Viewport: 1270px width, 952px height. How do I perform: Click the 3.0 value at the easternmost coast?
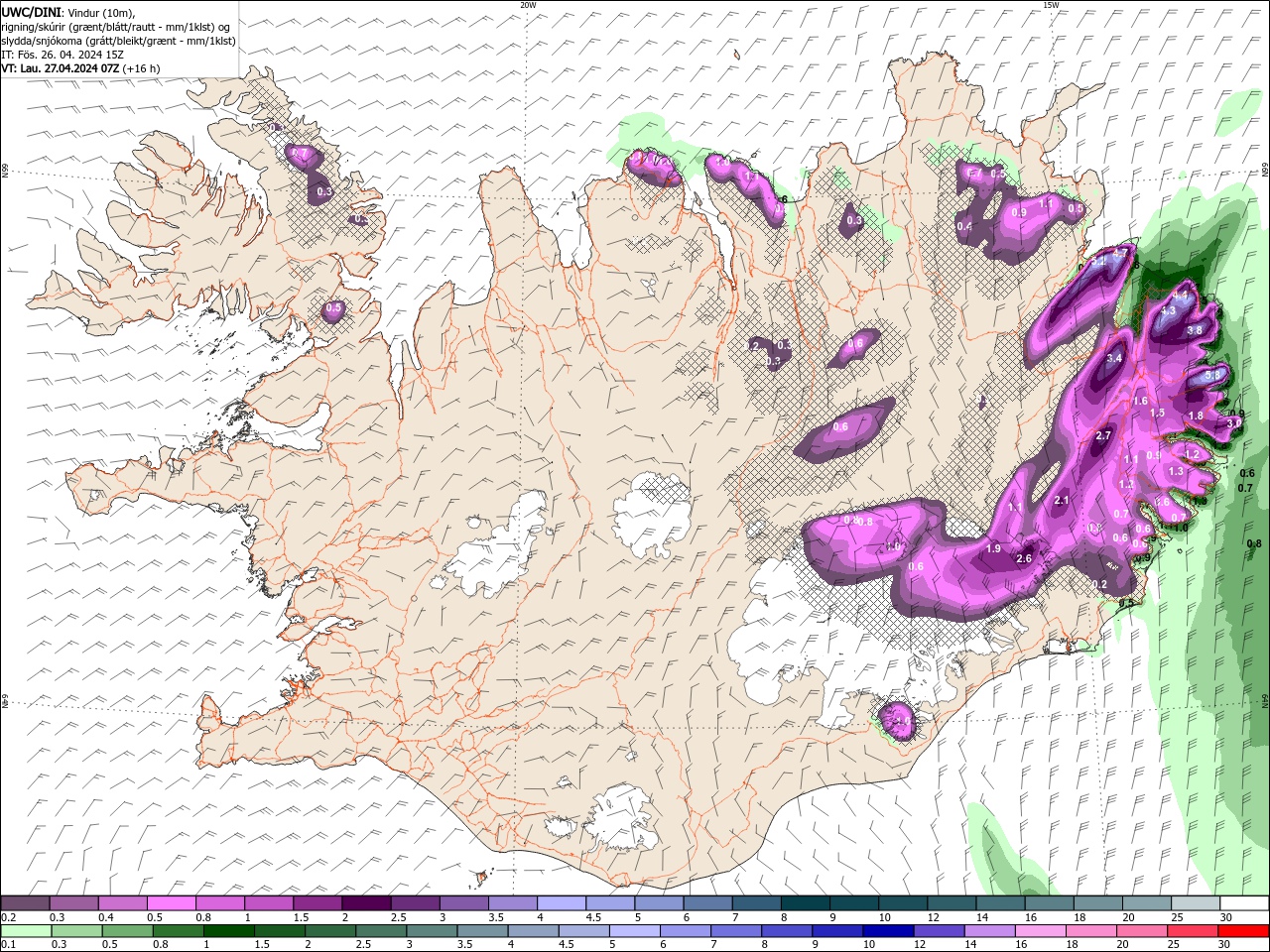click(1234, 423)
